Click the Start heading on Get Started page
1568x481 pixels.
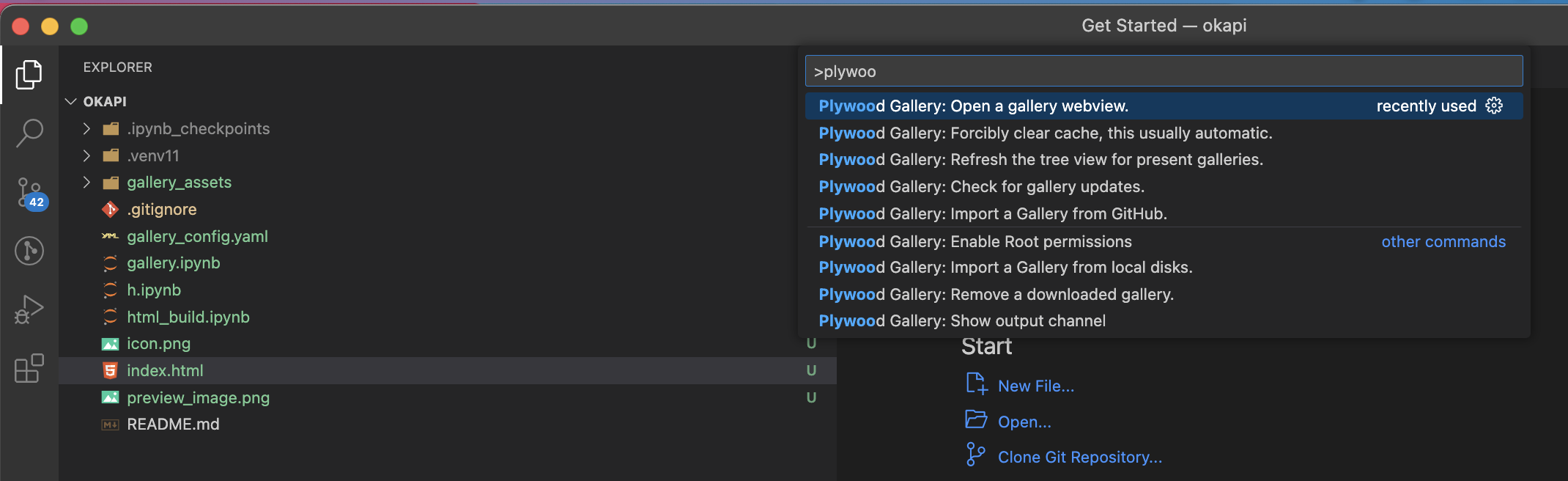[986, 346]
